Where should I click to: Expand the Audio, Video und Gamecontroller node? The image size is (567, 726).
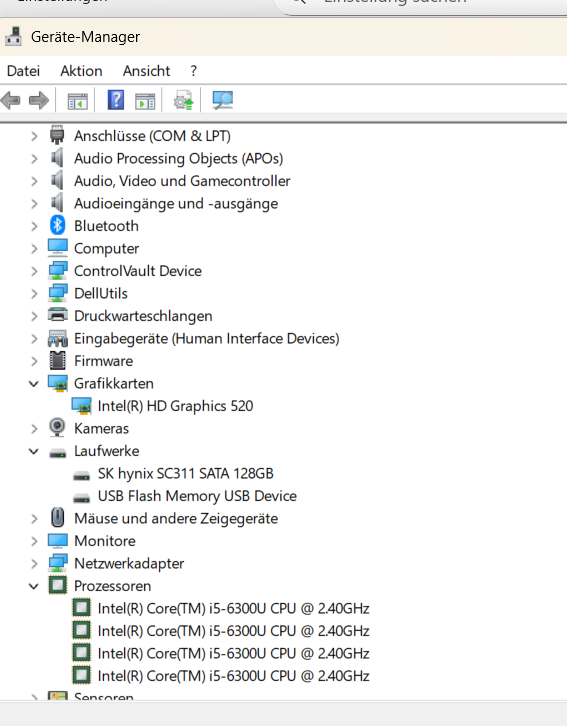[34, 181]
